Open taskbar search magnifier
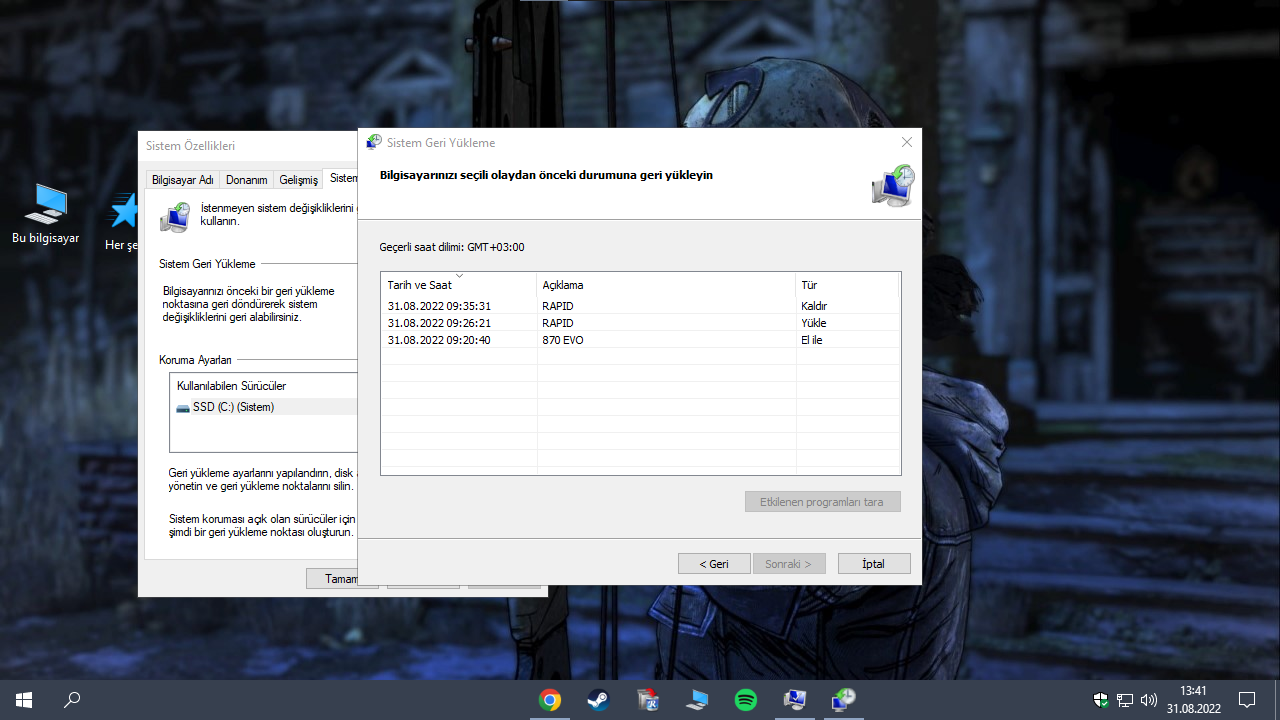 pyautogui.click(x=72, y=700)
